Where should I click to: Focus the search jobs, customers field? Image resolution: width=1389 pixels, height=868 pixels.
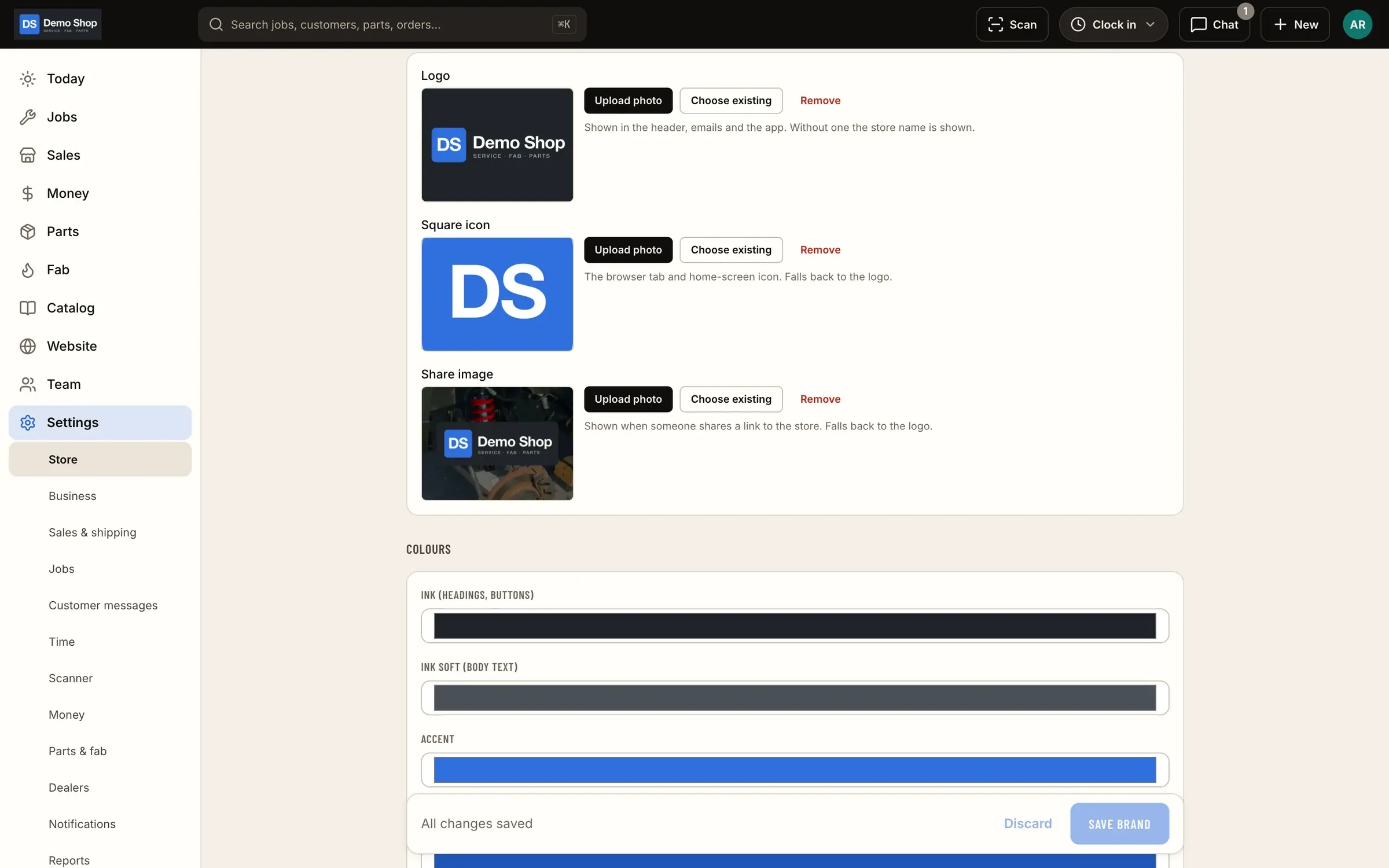click(392, 24)
